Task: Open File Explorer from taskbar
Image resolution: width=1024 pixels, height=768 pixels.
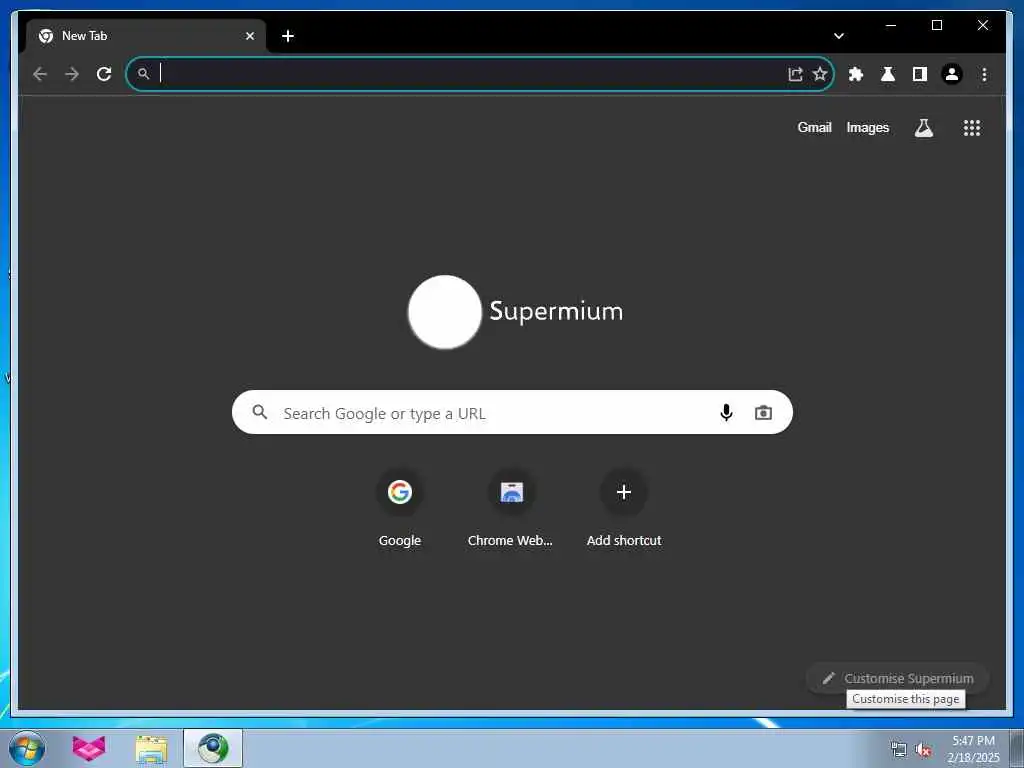Action: pos(152,748)
